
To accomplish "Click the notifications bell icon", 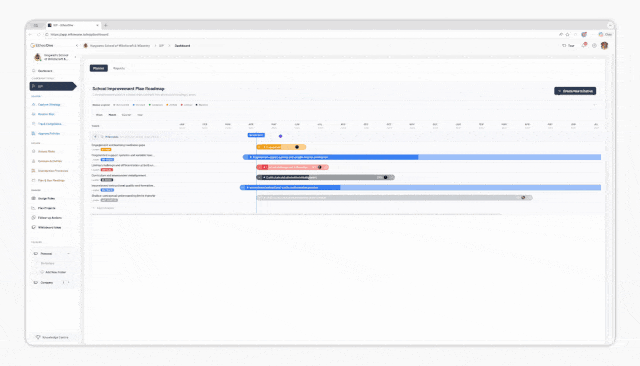I will (584, 45).
